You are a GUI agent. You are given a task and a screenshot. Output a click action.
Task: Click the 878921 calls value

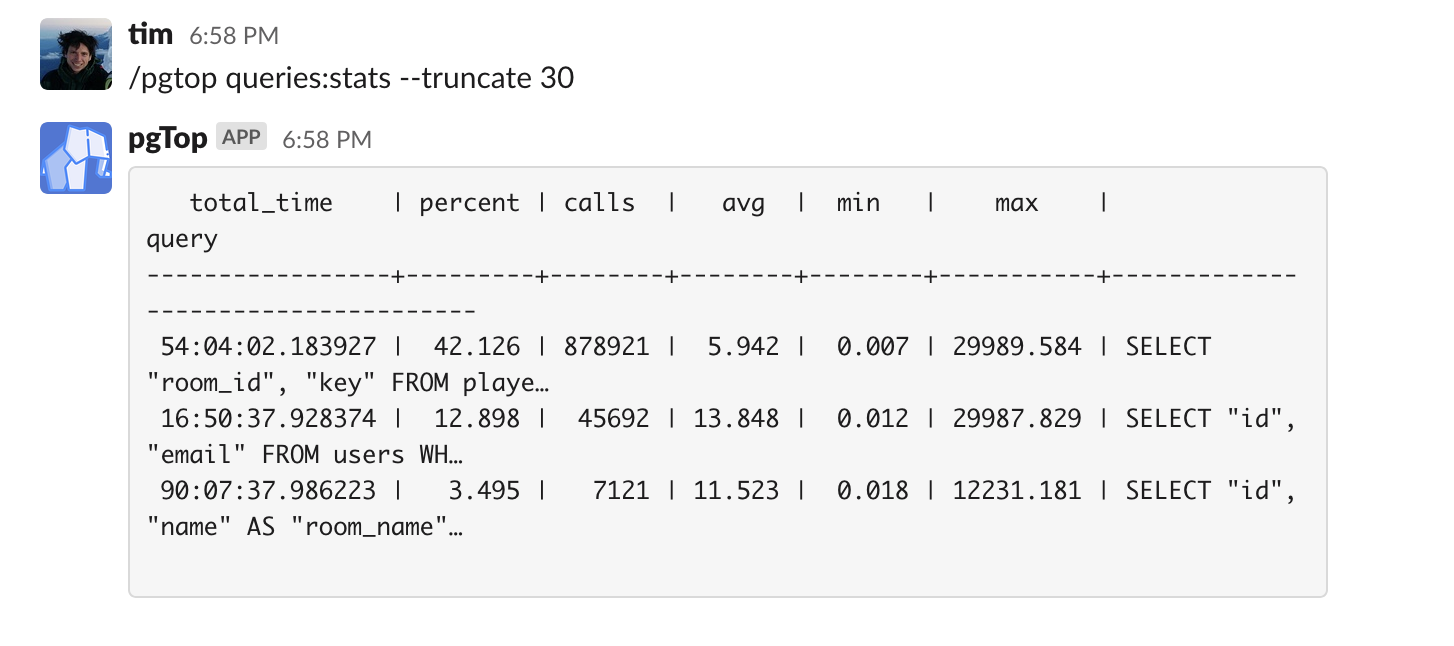(x=606, y=347)
